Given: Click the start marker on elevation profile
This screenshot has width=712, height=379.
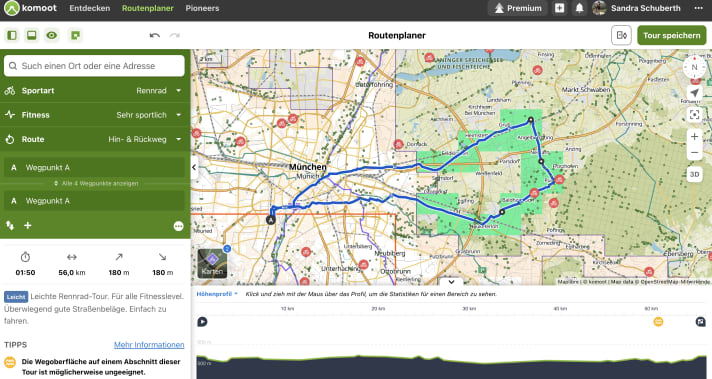Looking at the screenshot, I should pyautogui.click(x=203, y=322).
